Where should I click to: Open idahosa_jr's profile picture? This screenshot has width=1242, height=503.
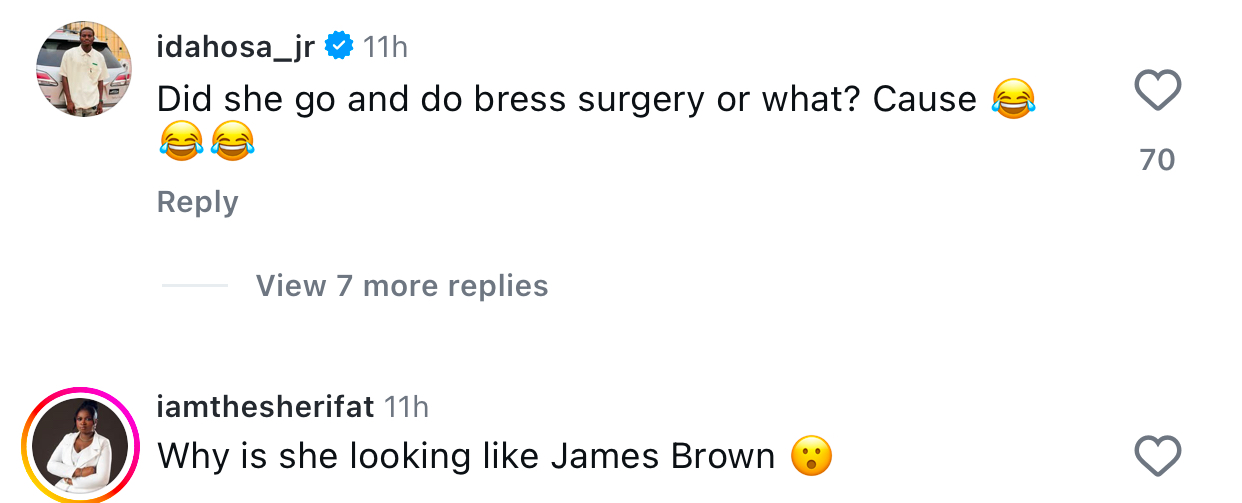point(84,68)
